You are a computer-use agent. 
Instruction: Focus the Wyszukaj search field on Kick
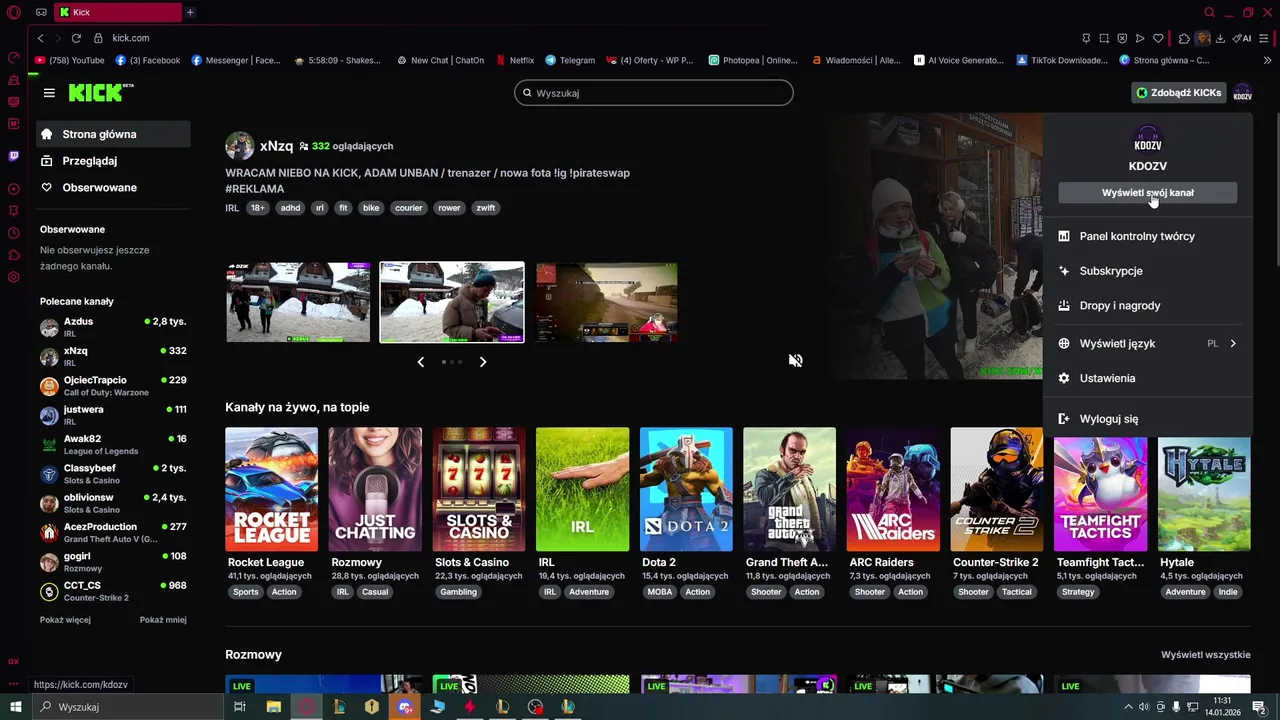pyautogui.click(x=654, y=93)
